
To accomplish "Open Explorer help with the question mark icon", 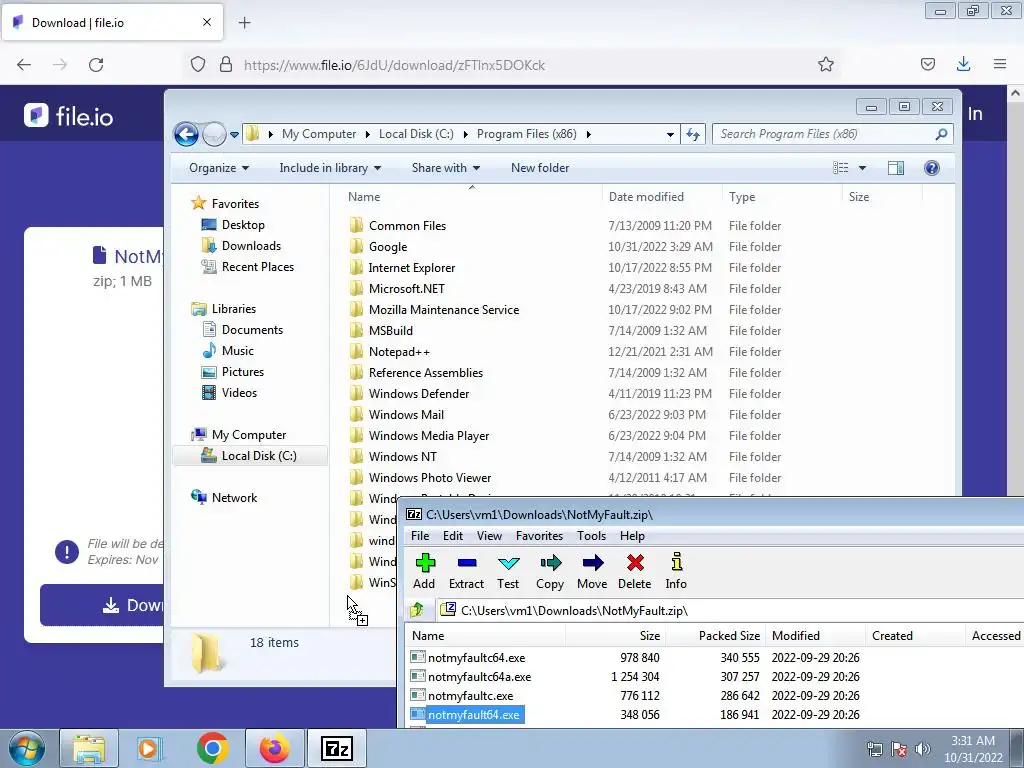I will click(932, 168).
